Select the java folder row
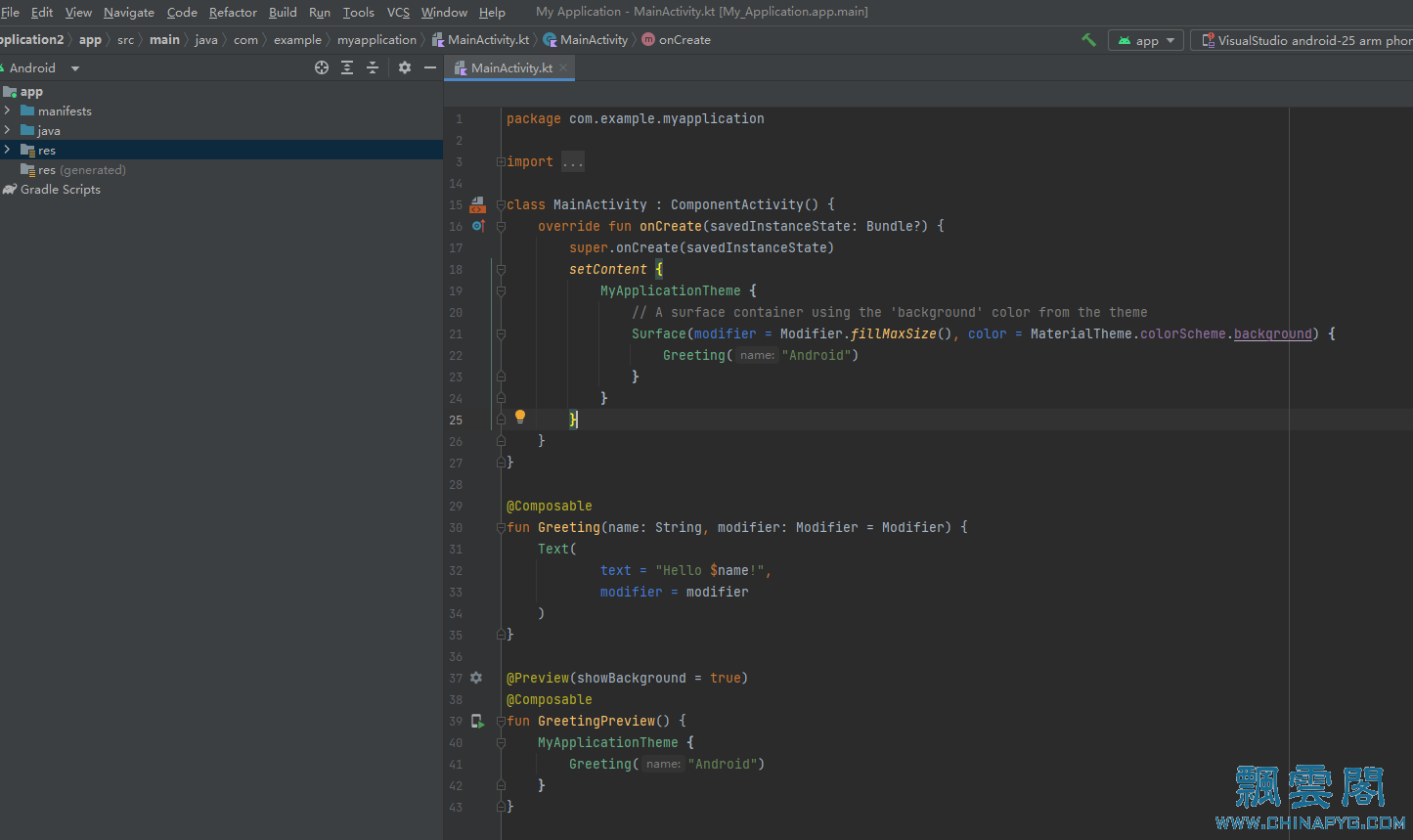Image resolution: width=1413 pixels, height=840 pixels. [221, 130]
